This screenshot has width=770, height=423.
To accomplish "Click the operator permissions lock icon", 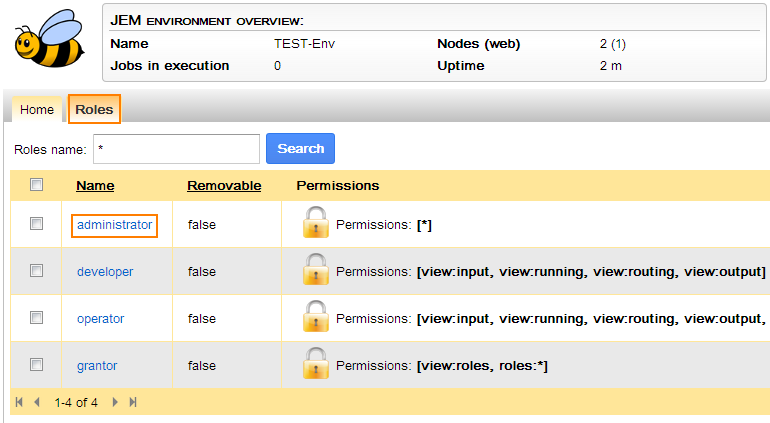I will pos(316,318).
